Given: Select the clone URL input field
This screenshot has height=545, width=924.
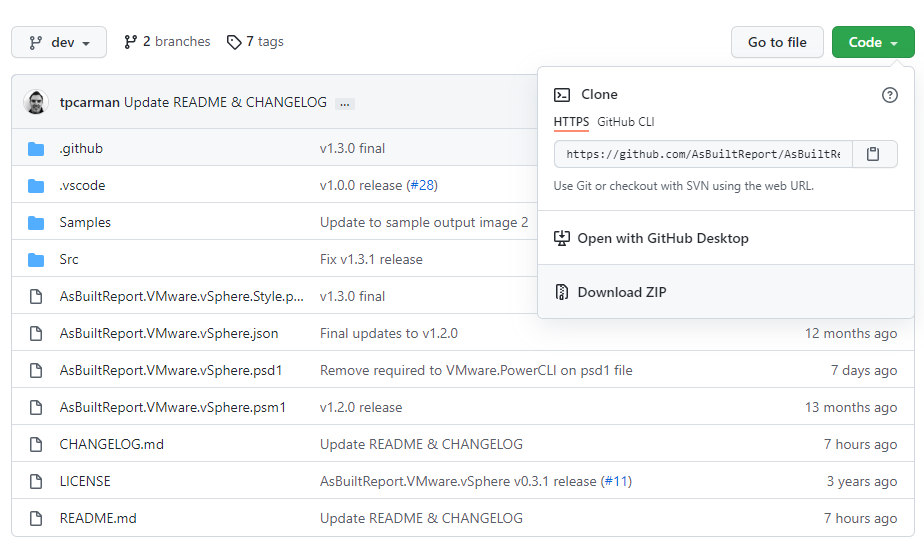Looking at the screenshot, I should pos(703,154).
